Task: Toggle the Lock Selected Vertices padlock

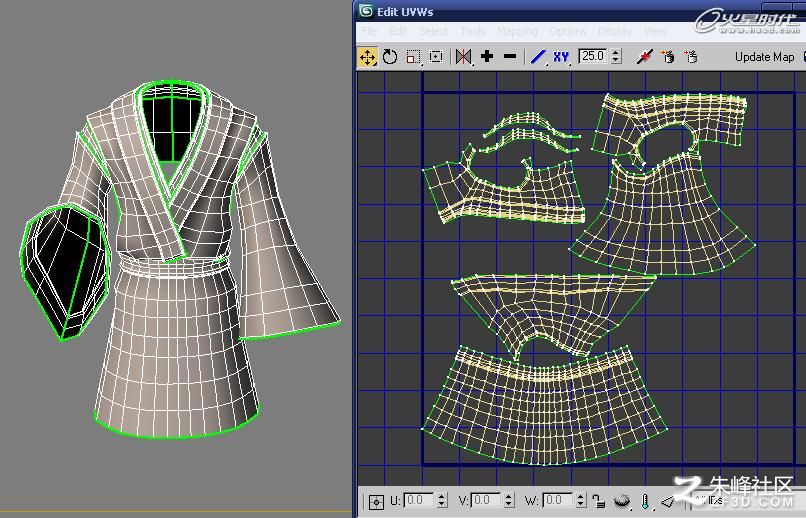Action: click(x=598, y=501)
